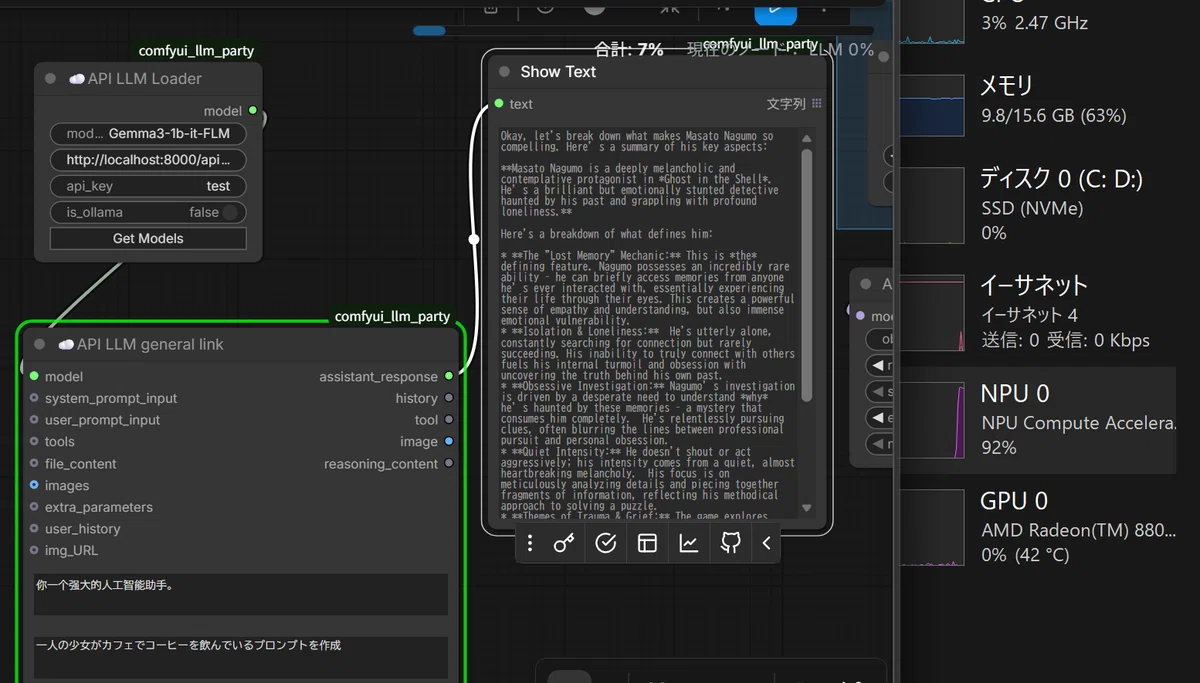Click the img_URL input slot dot
This screenshot has width=1200, height=683.
point(34,550)
